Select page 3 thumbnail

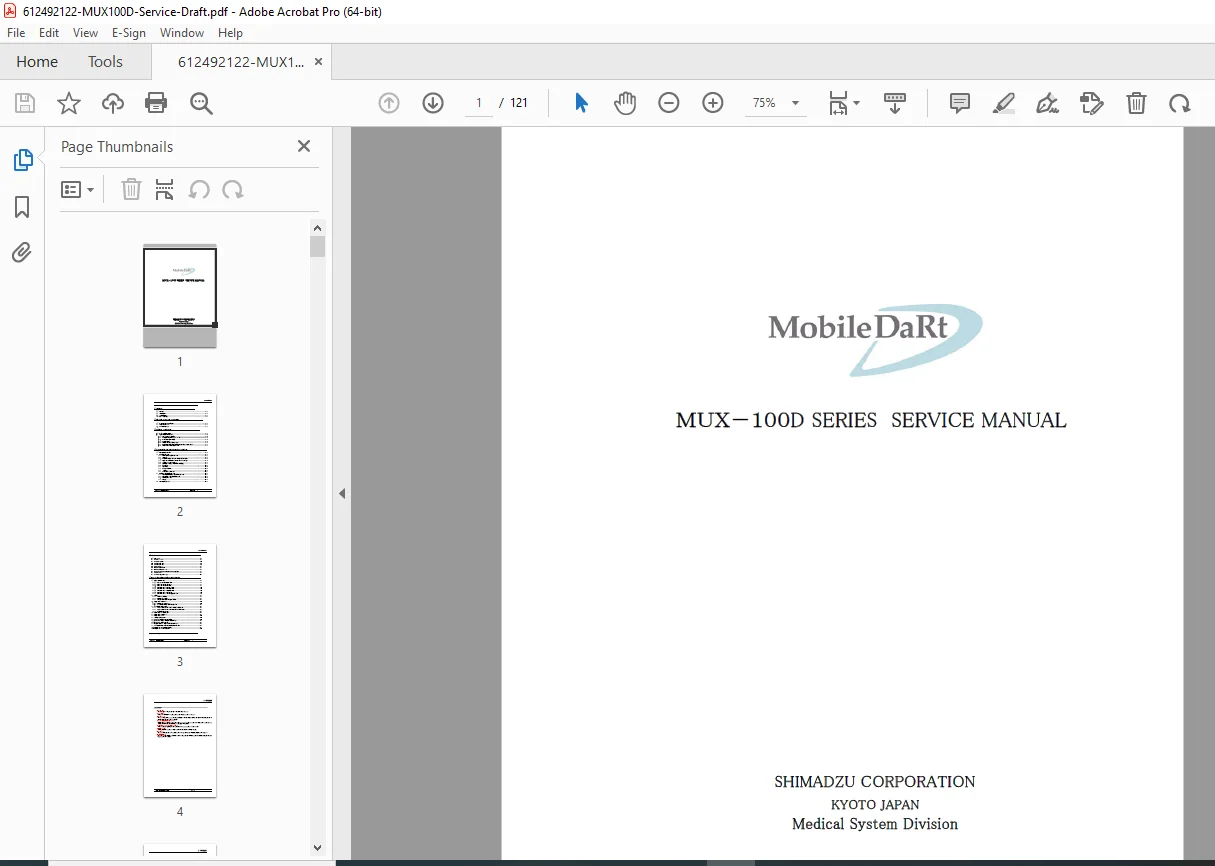180,596
